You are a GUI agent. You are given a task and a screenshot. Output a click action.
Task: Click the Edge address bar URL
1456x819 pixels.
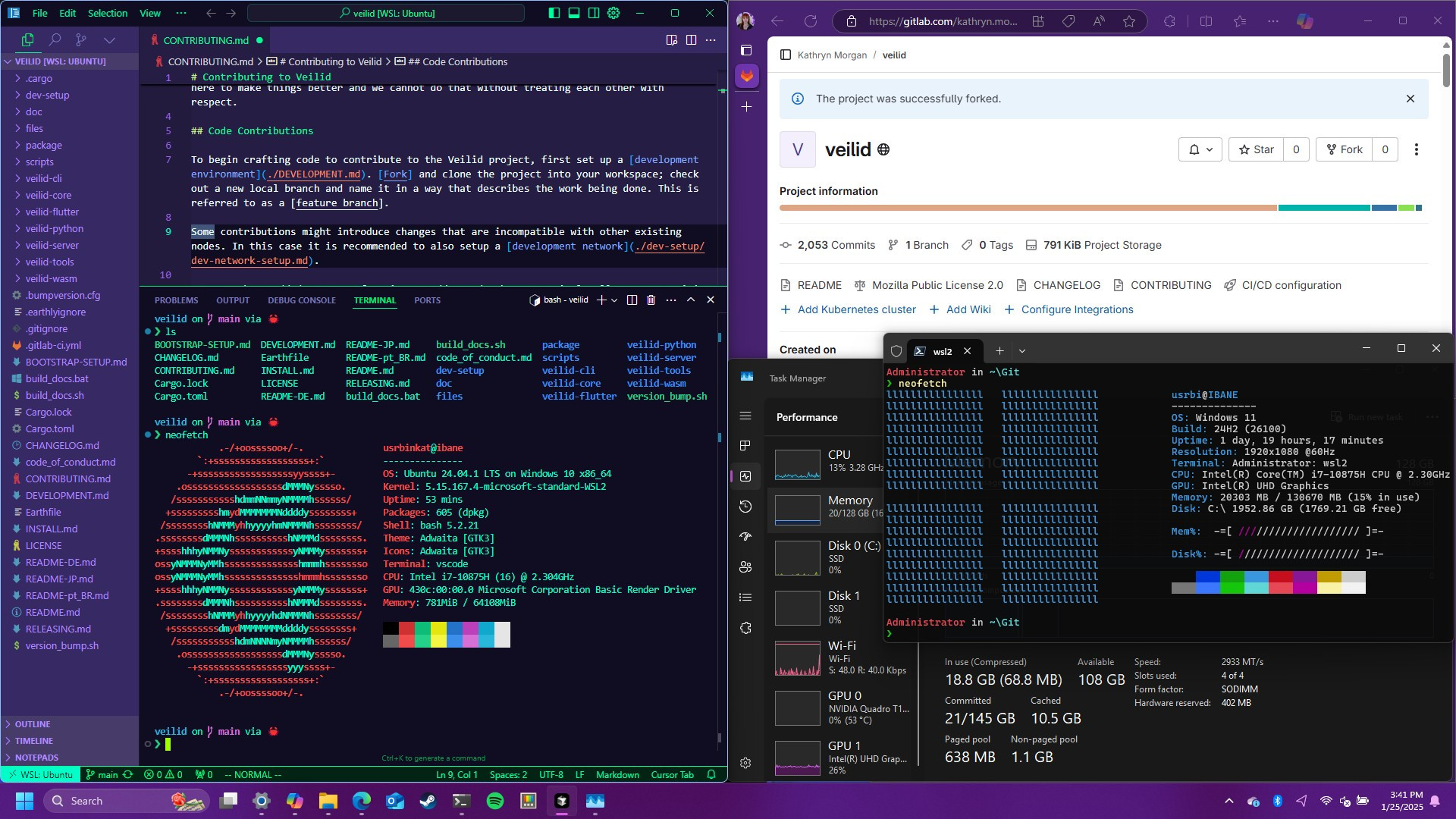pyautogui.click(x=943, y=21)
